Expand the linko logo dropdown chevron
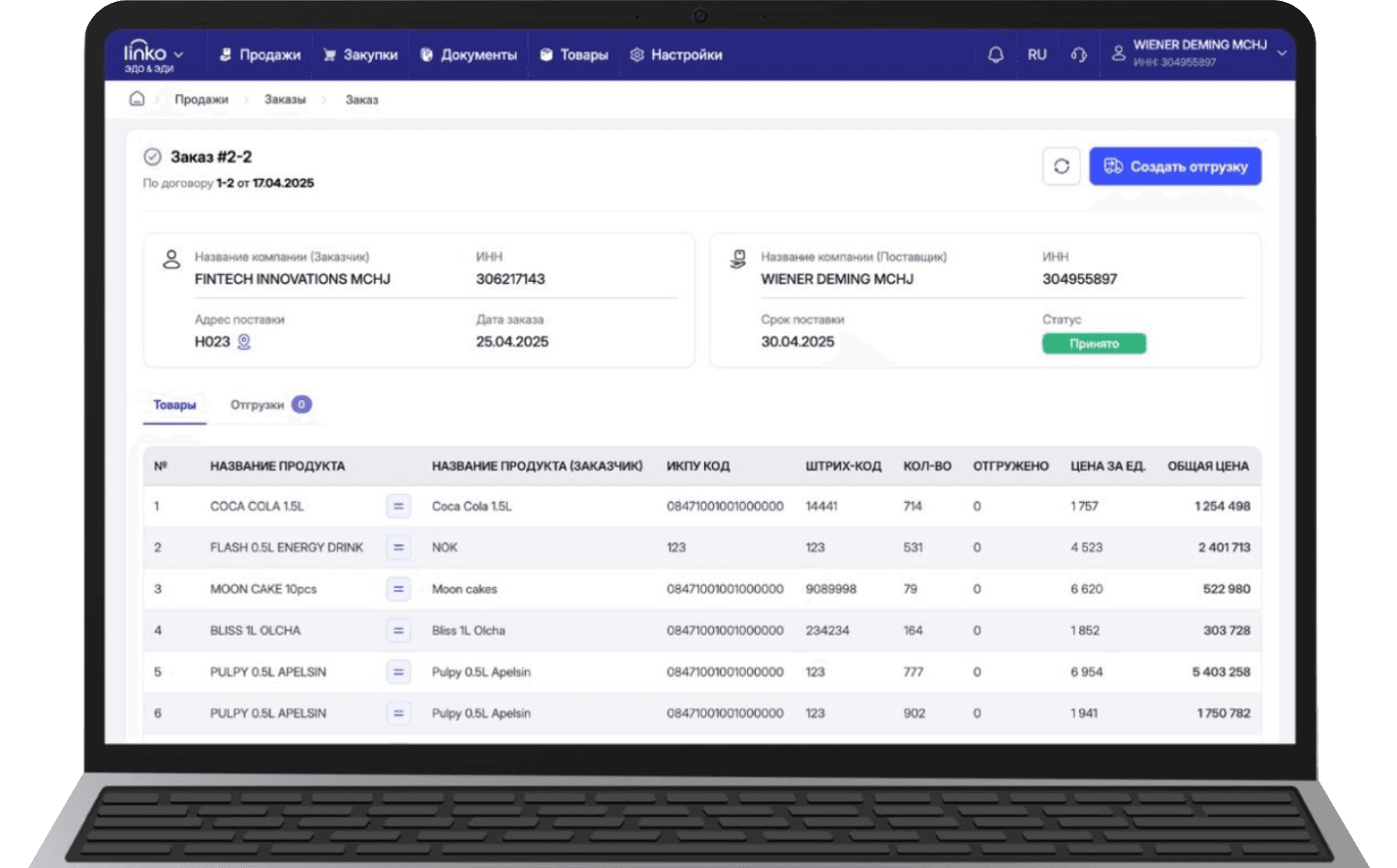This screenshot has height=868, width=1397. coord(178,55)
